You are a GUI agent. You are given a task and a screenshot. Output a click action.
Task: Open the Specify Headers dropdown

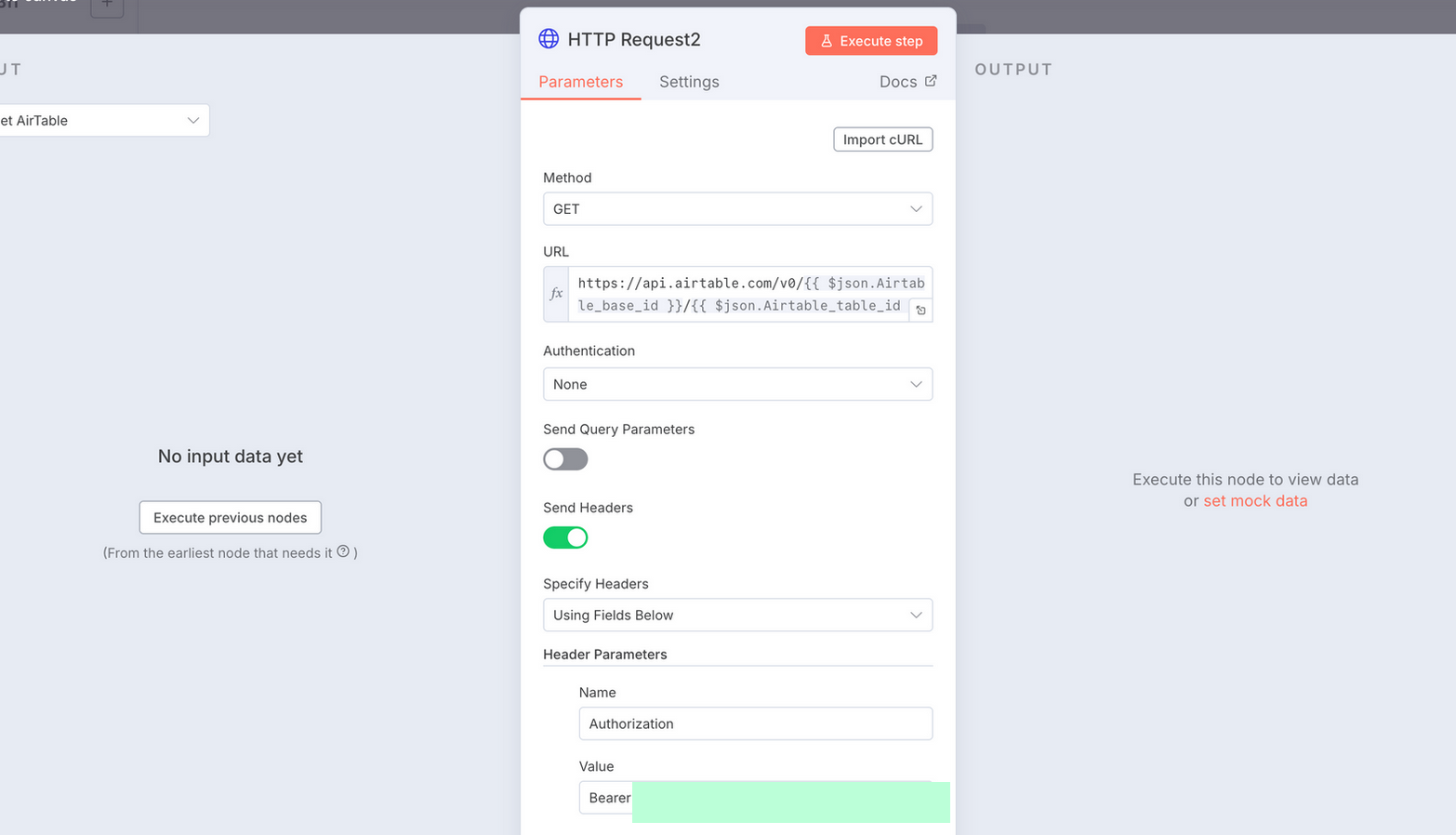[x=737, y=615]
